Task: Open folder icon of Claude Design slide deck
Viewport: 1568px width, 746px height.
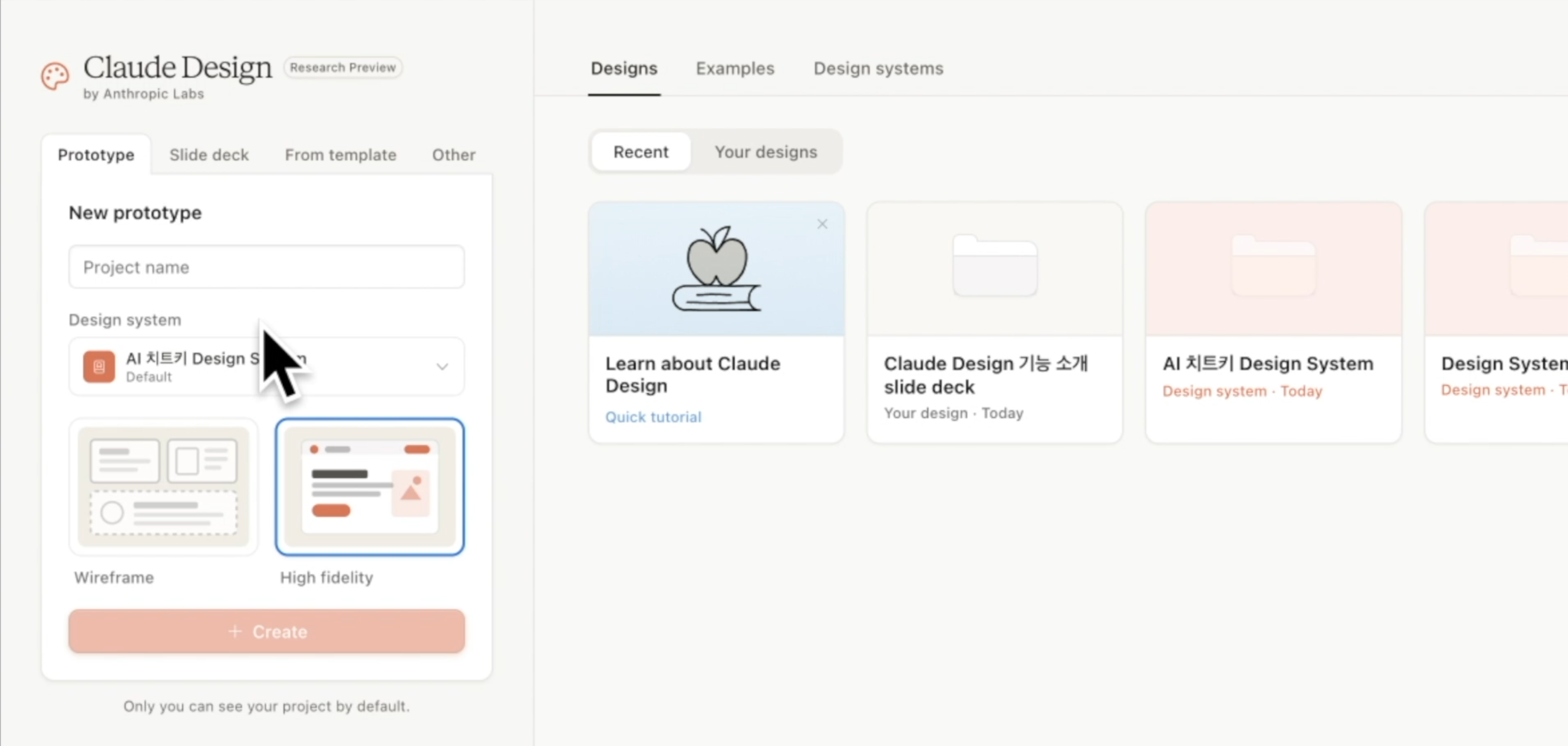Action: [x=995, y=265]
